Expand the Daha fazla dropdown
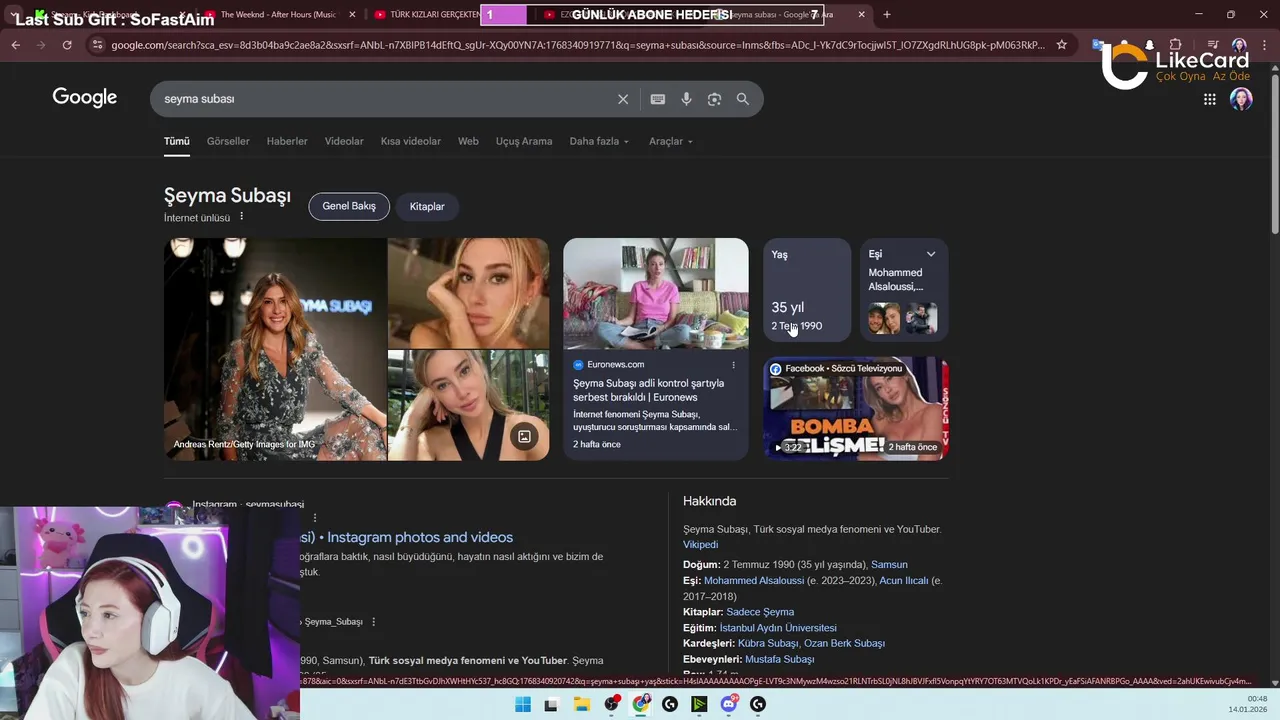Screen dimensions: 1280x720 [x=599, y=141]
